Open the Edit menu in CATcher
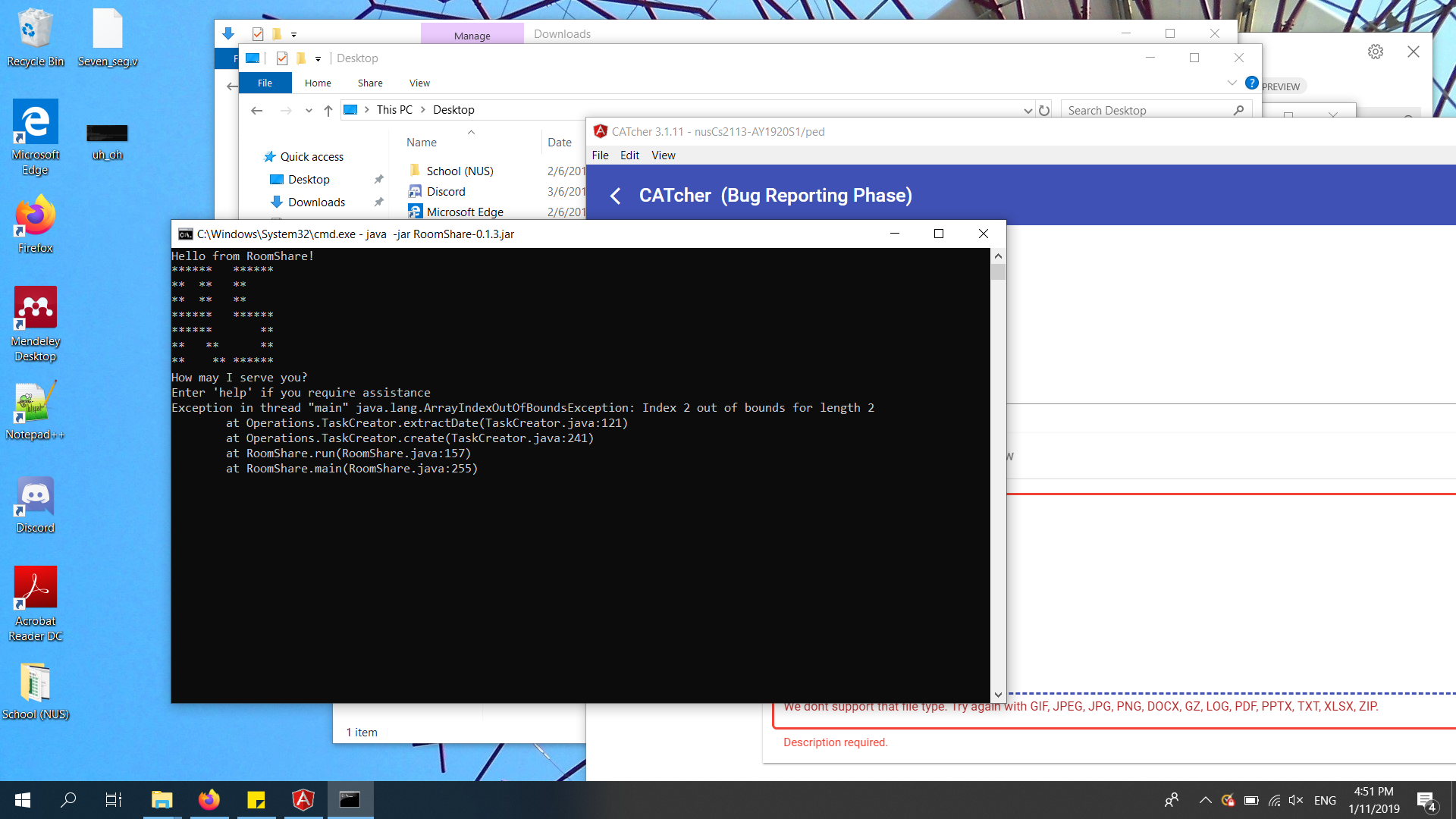Screen dimensions: 1456x819 pyautogui.click(x=629, y=155)
